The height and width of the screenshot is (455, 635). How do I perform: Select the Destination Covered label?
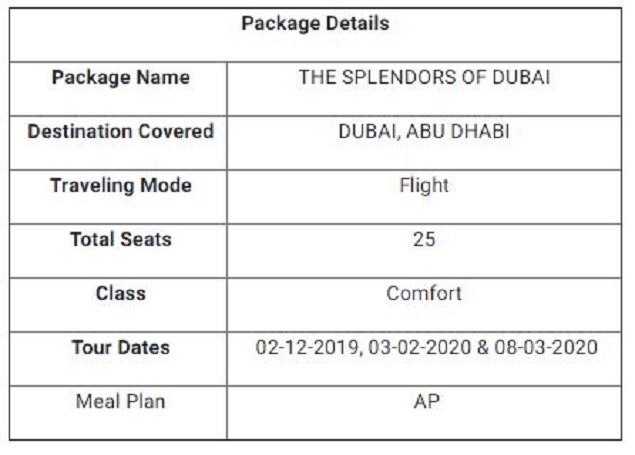[x=120, y=131]
